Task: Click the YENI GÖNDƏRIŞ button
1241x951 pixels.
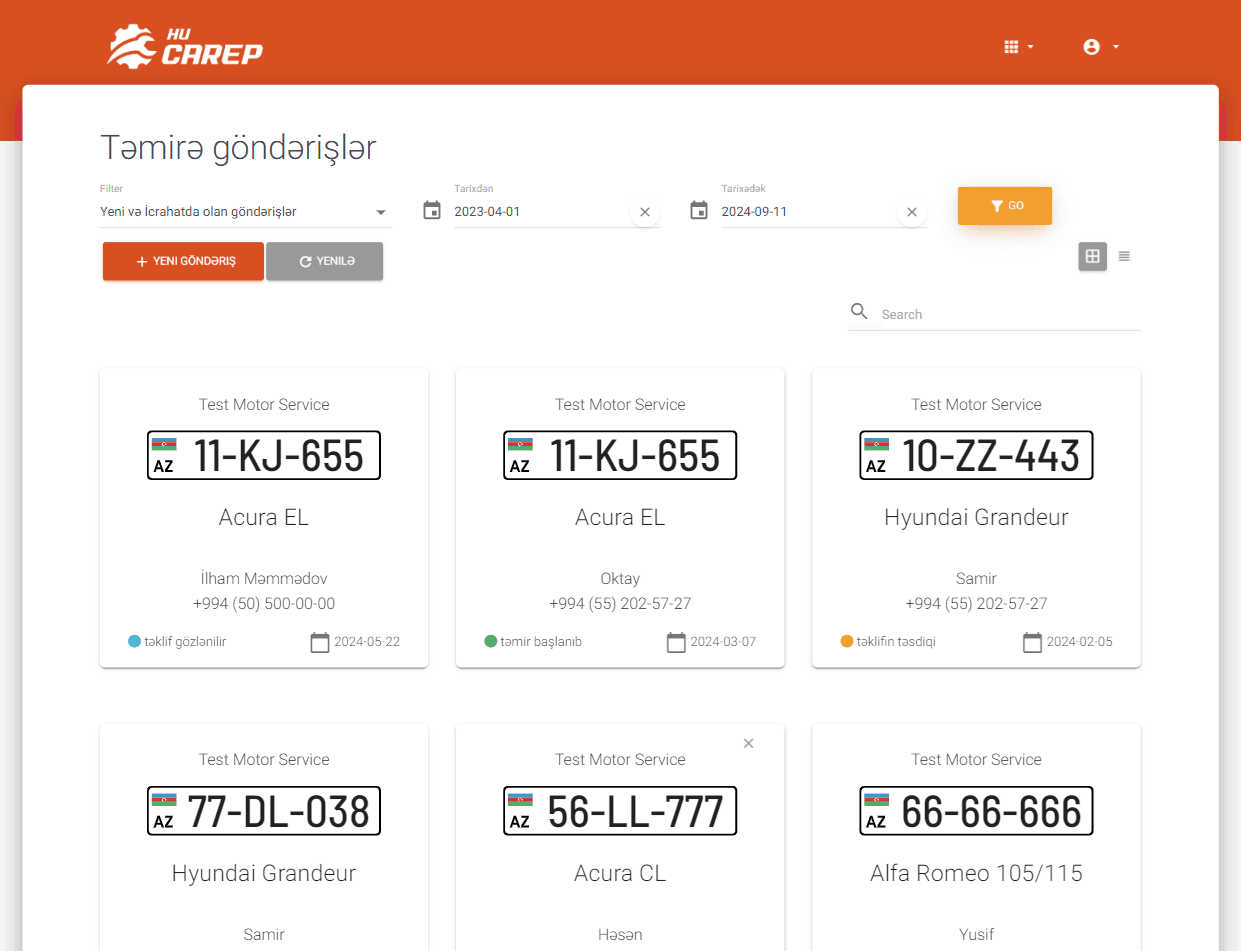Action: tap(183, 261)
